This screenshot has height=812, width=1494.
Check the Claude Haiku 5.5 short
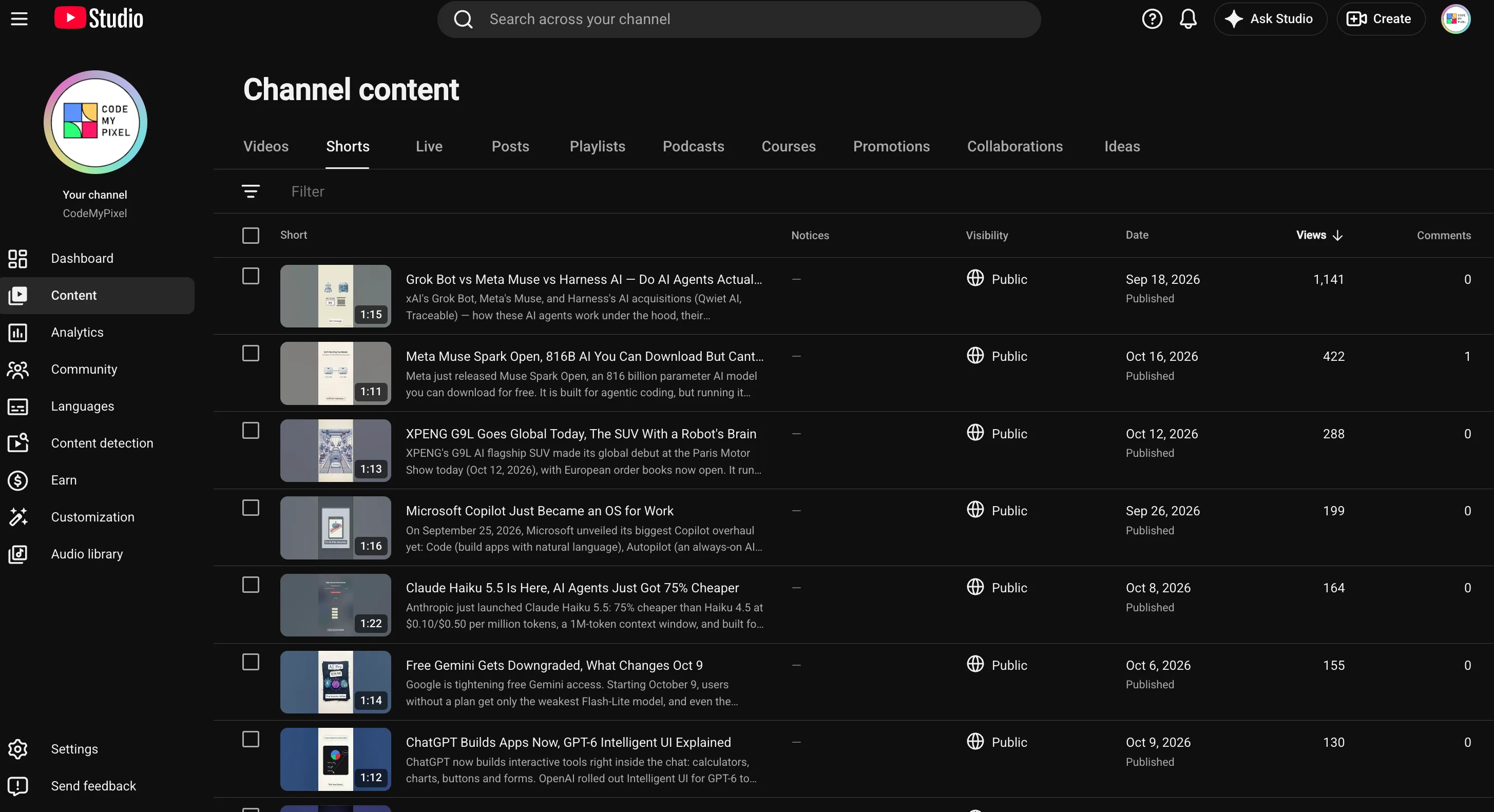251,585
